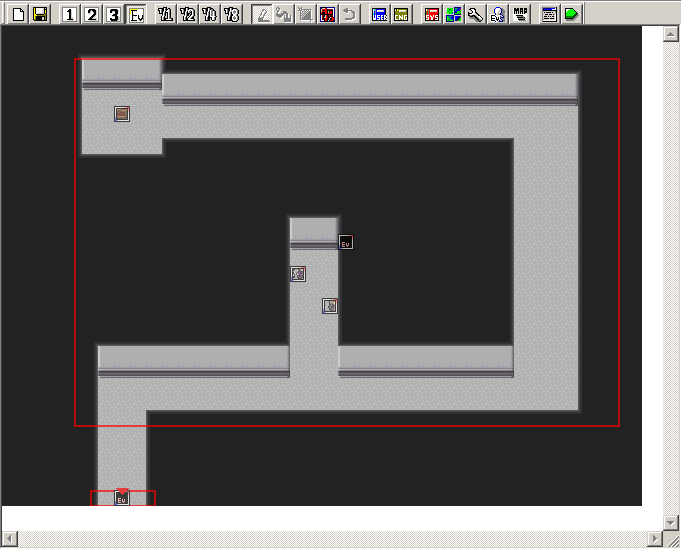This screenshot has width=681, height=549.
Task: Switch to layer 2 editing
Action: (92, 14)
